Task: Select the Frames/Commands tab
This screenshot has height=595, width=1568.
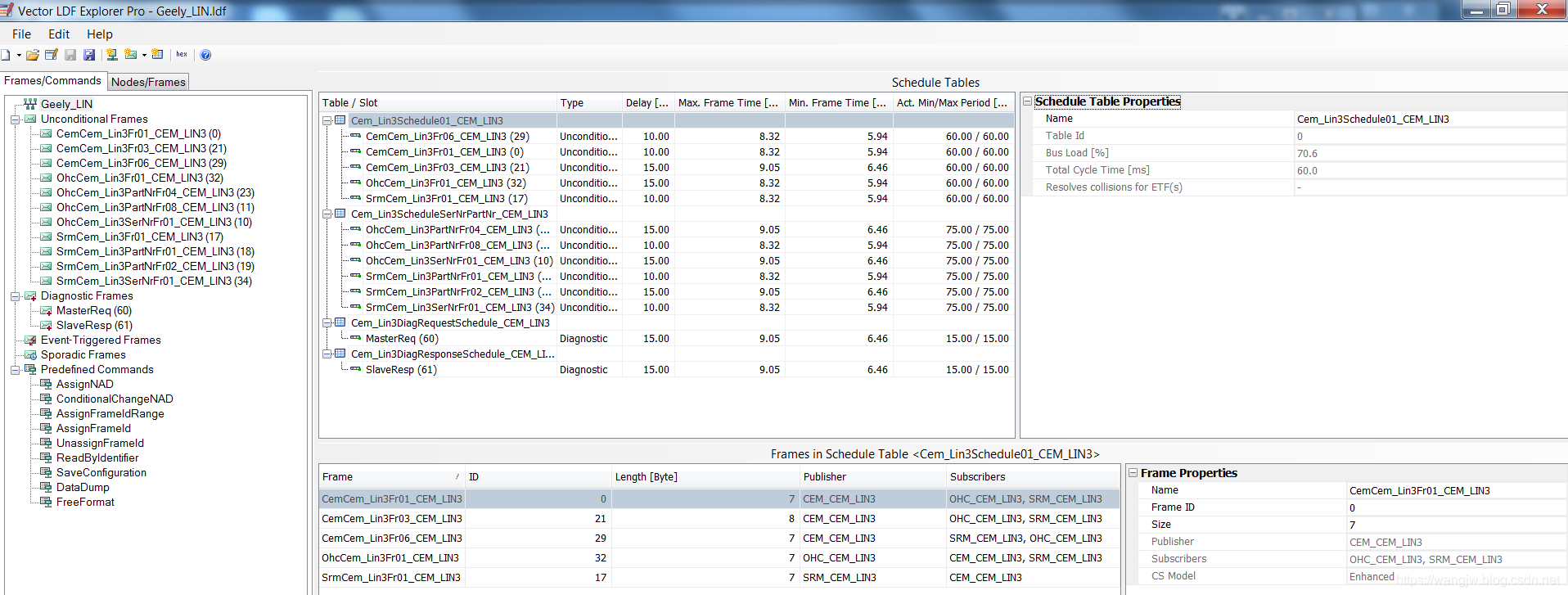Action: point(52,80)
